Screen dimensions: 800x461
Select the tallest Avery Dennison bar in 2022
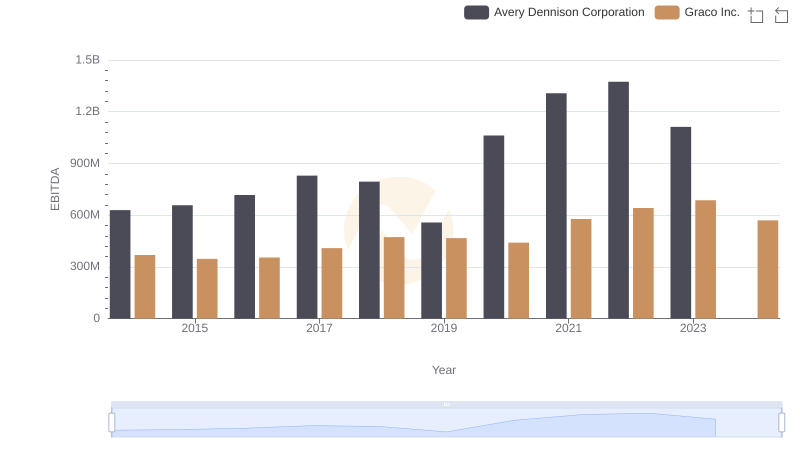[618, 200]
